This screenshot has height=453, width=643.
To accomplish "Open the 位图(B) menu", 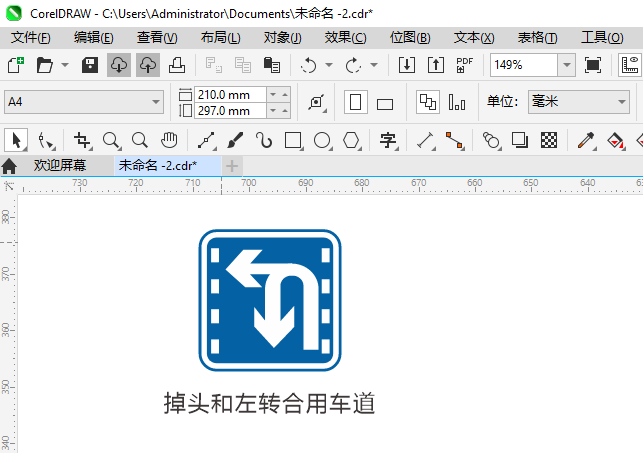I will (x=410, y=38).
